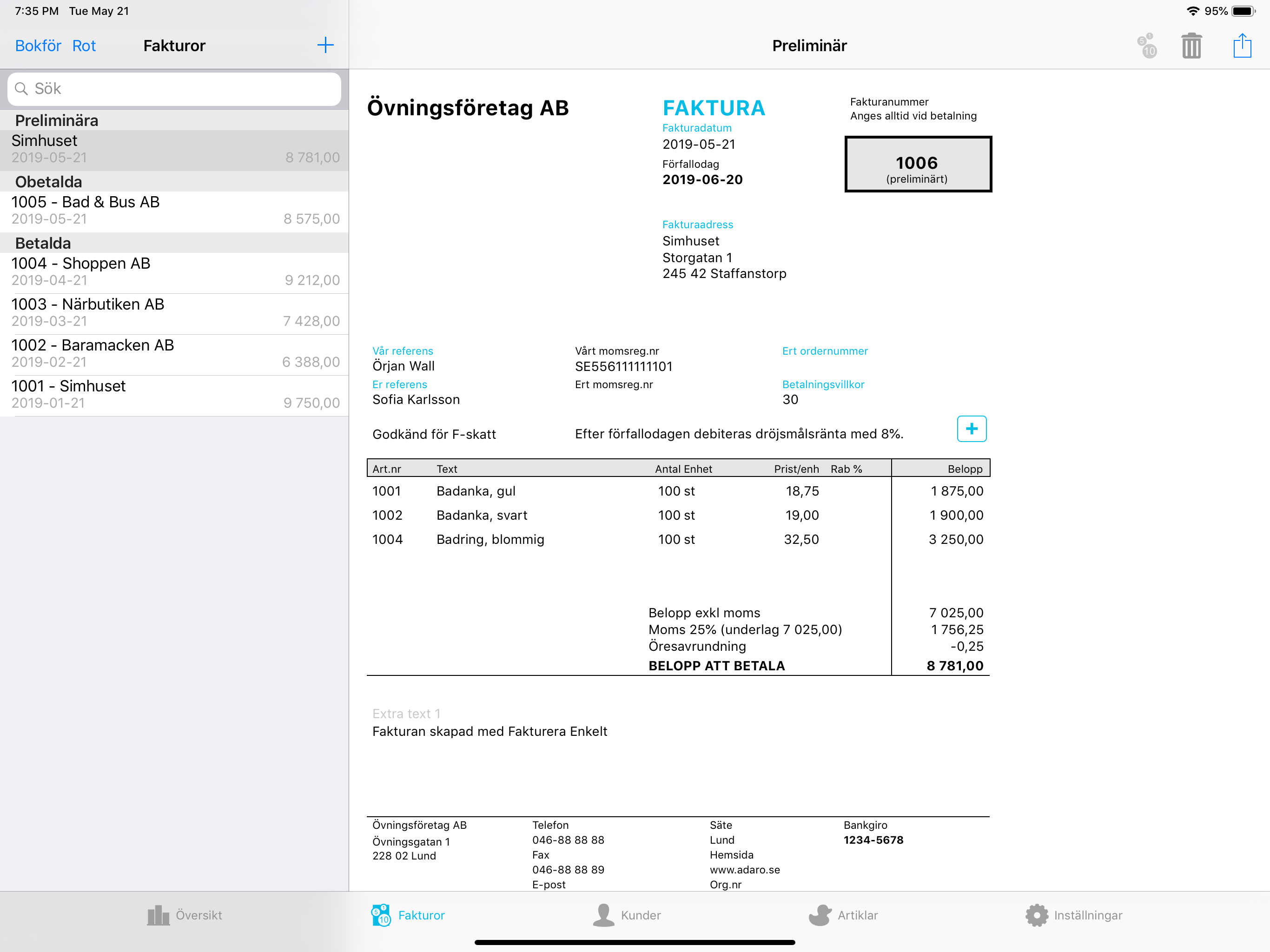Tap the Betalda section header

[x=174, y=243]
